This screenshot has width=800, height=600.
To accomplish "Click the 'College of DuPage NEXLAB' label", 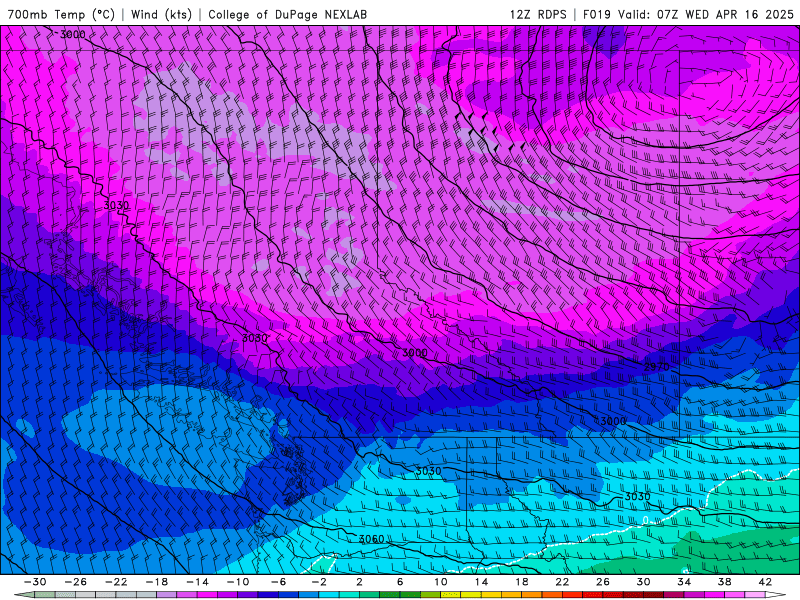I will pyautogui.click(x=287, y=14).
